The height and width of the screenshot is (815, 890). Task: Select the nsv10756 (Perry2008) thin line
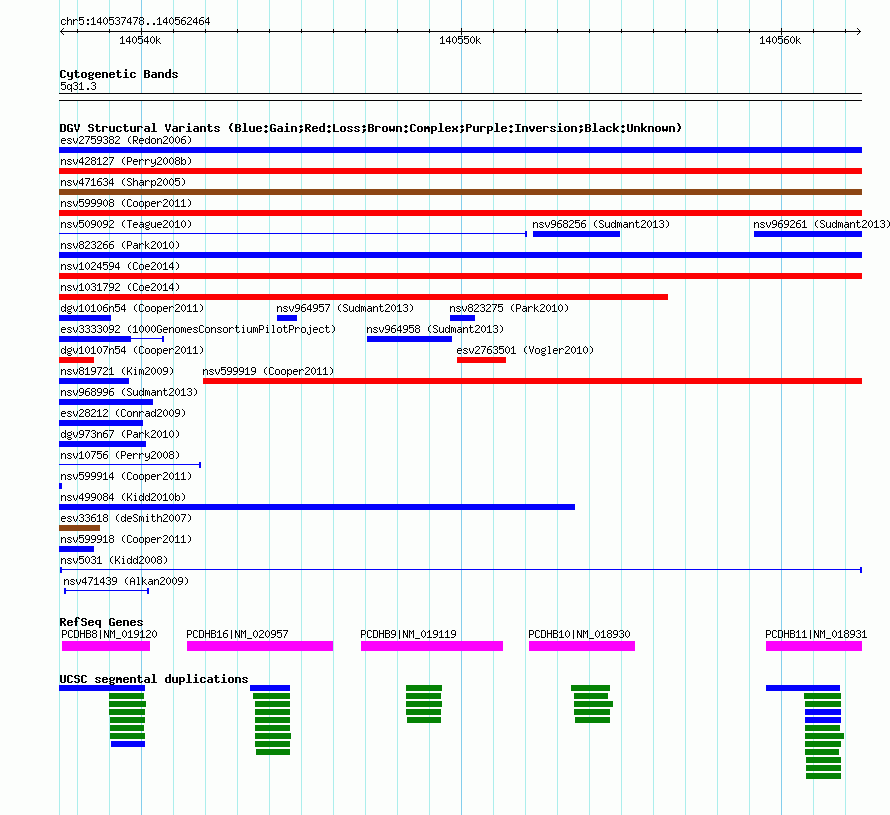pyautogui.click(x=130, y=465)
